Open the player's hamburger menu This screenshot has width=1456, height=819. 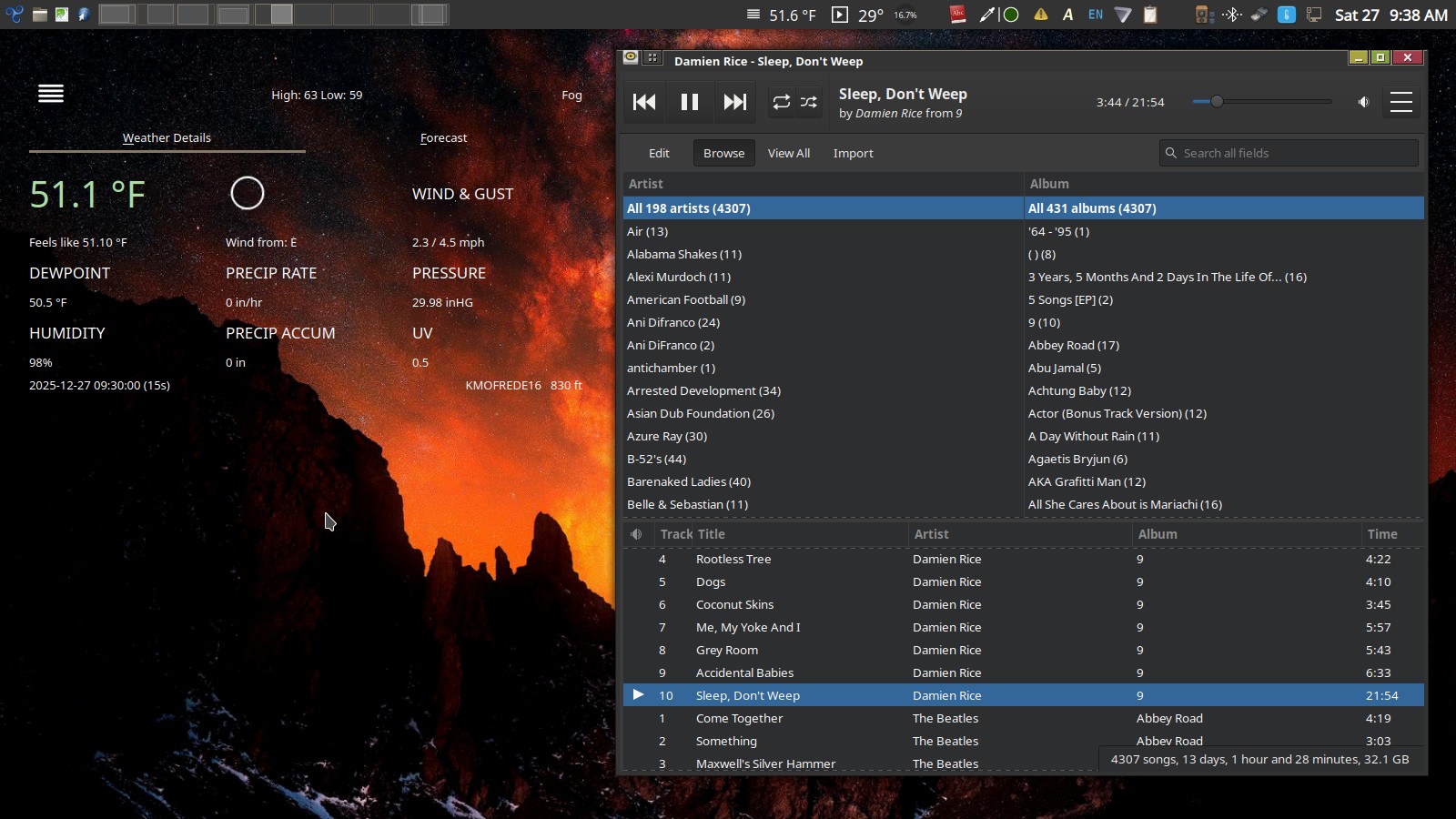point(1401,102)
